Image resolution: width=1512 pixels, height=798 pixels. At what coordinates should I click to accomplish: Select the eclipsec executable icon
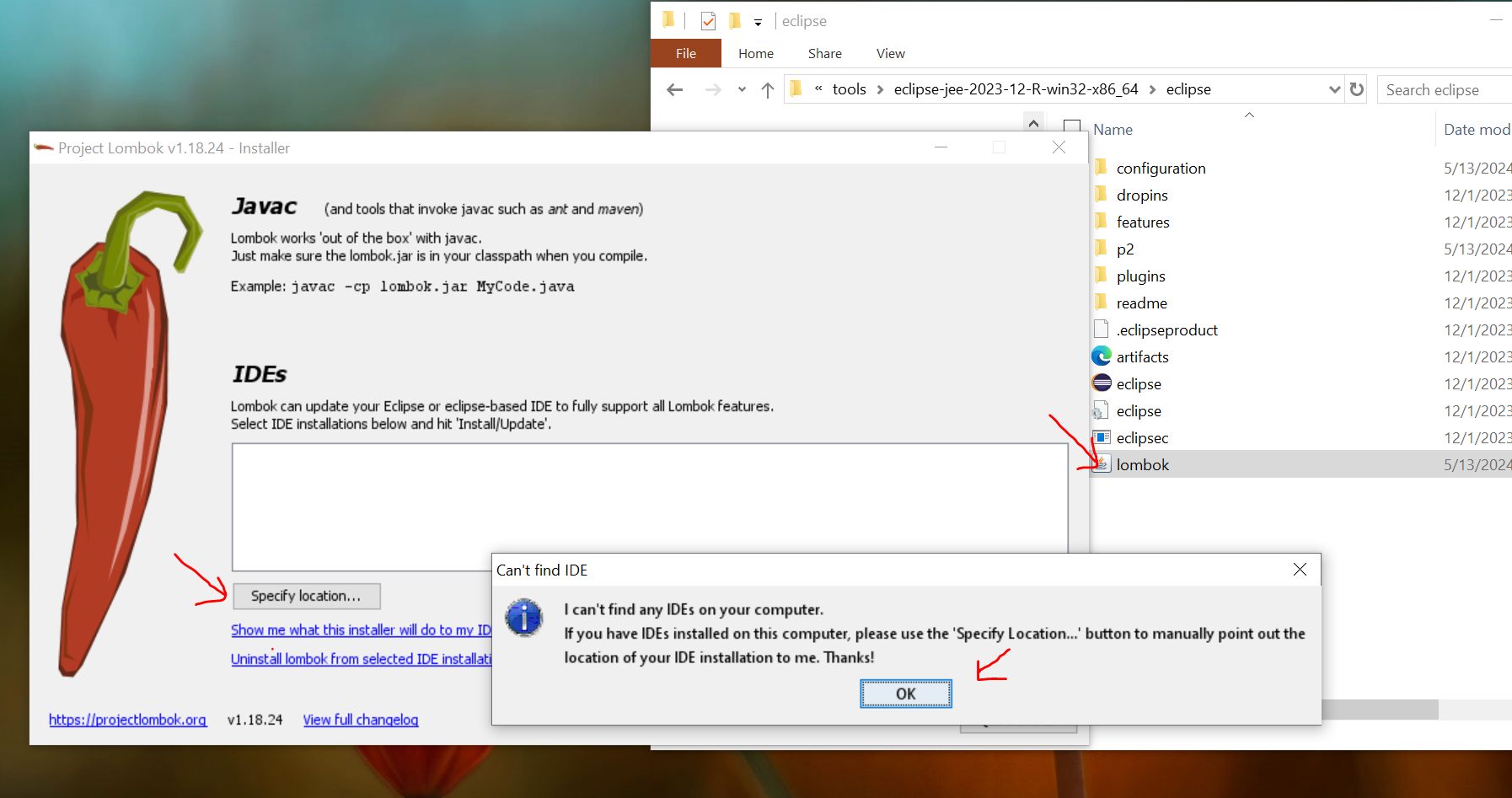click(x=1102, y=436)
